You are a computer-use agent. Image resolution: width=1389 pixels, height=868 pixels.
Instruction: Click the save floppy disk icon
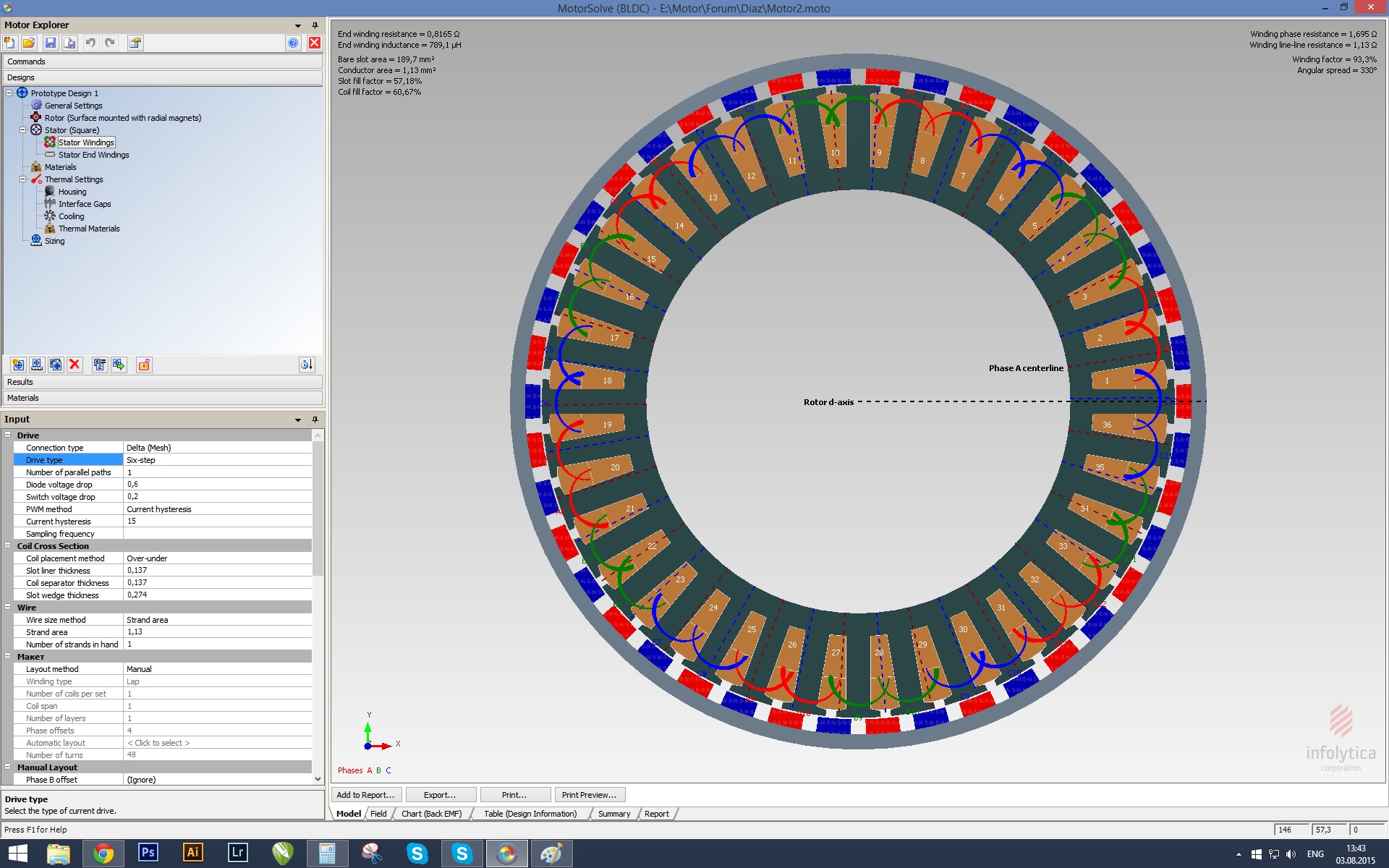point(50,43)
